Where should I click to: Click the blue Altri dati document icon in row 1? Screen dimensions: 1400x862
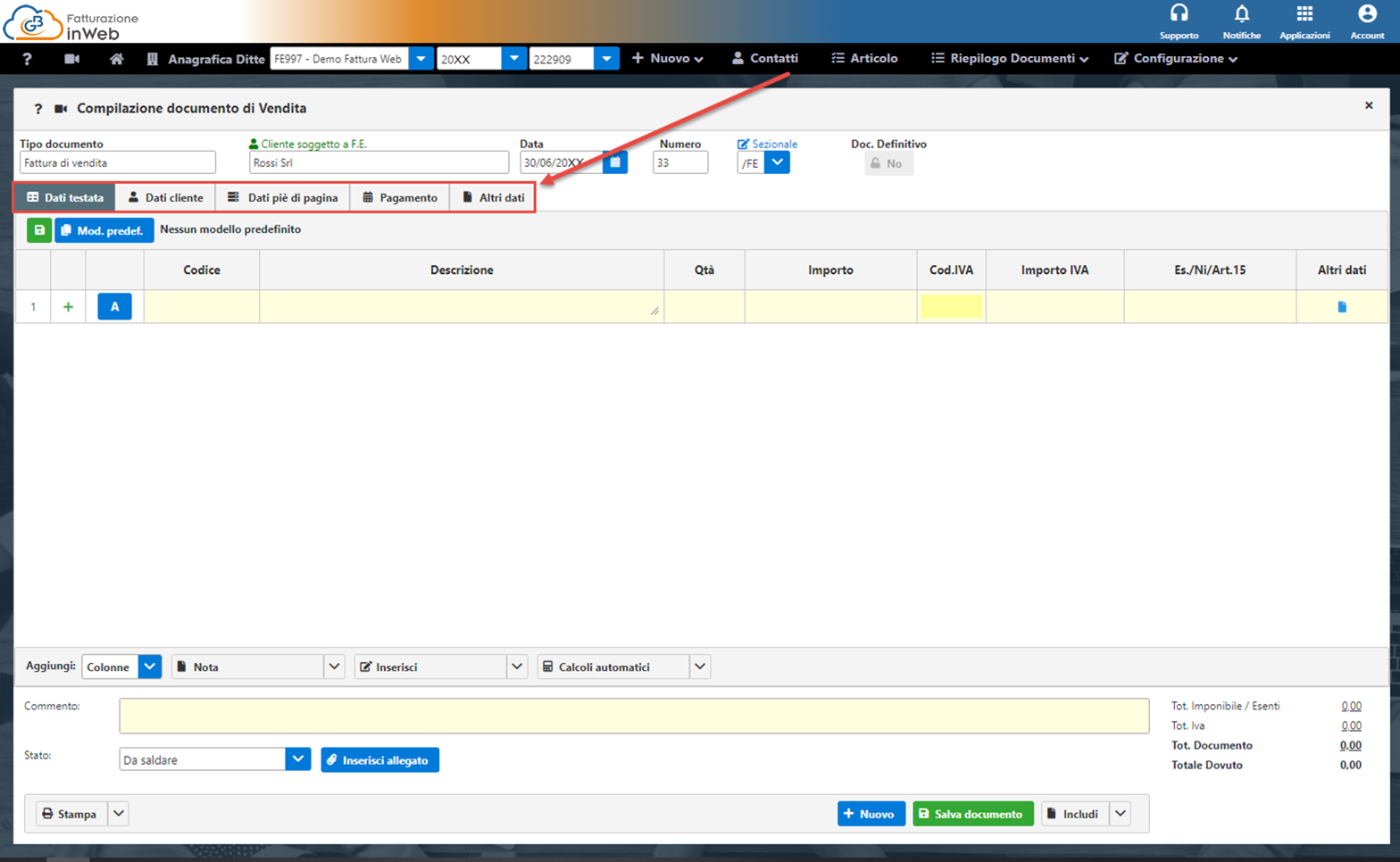(1341, 307)
